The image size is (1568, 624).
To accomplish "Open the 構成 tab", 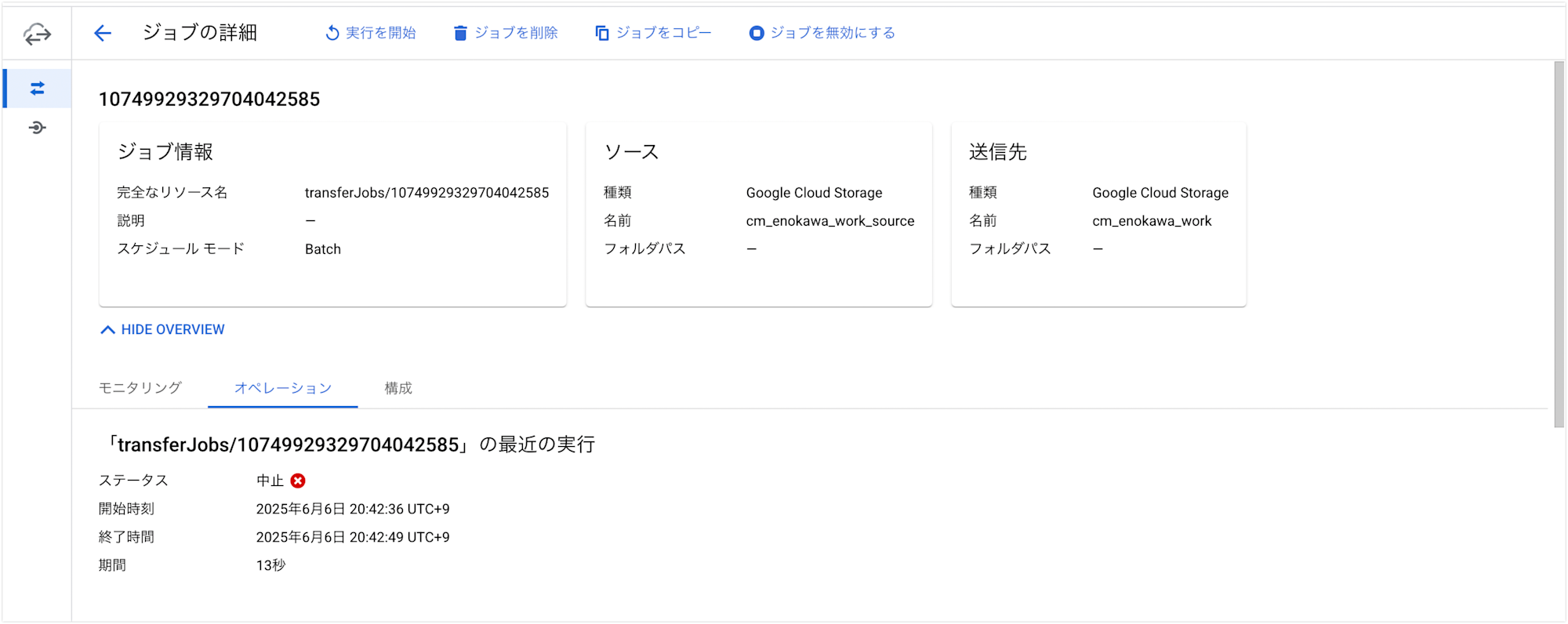I will click(398, 388).
